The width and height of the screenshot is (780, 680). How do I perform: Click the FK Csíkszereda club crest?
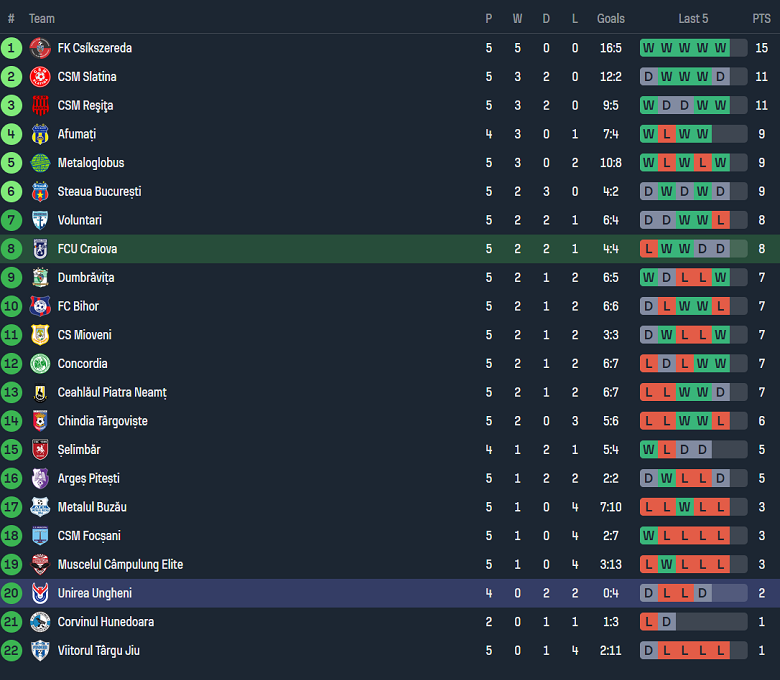(40, 48)
